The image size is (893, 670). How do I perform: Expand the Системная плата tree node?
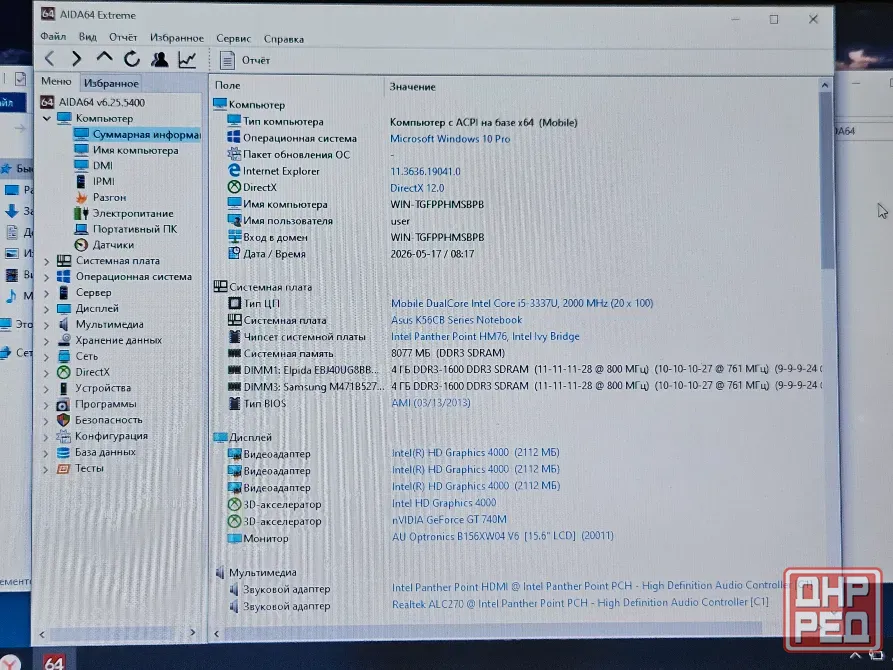click(47, 261)
